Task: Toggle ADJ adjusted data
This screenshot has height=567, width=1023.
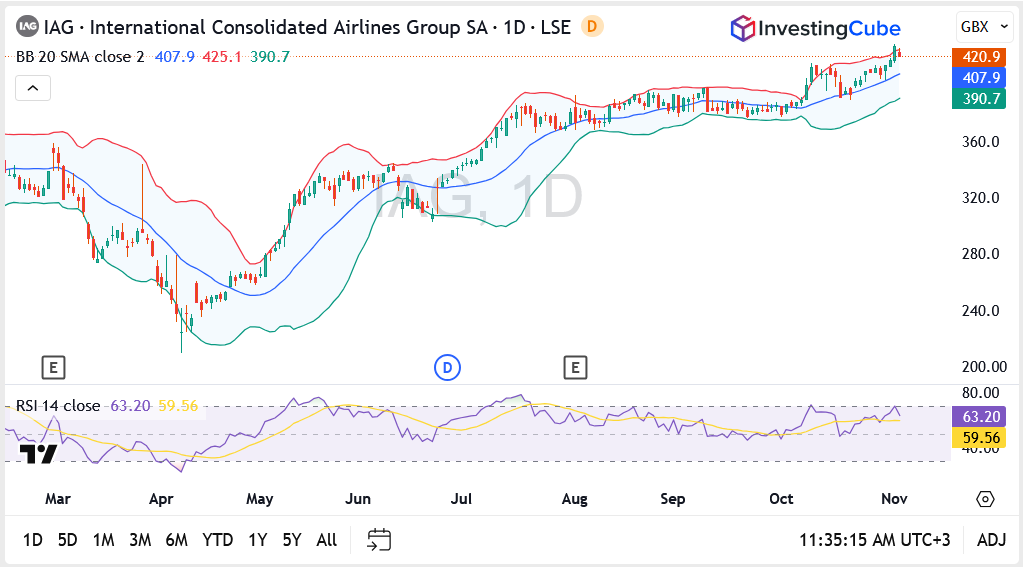Action: [x=991, y=540]
